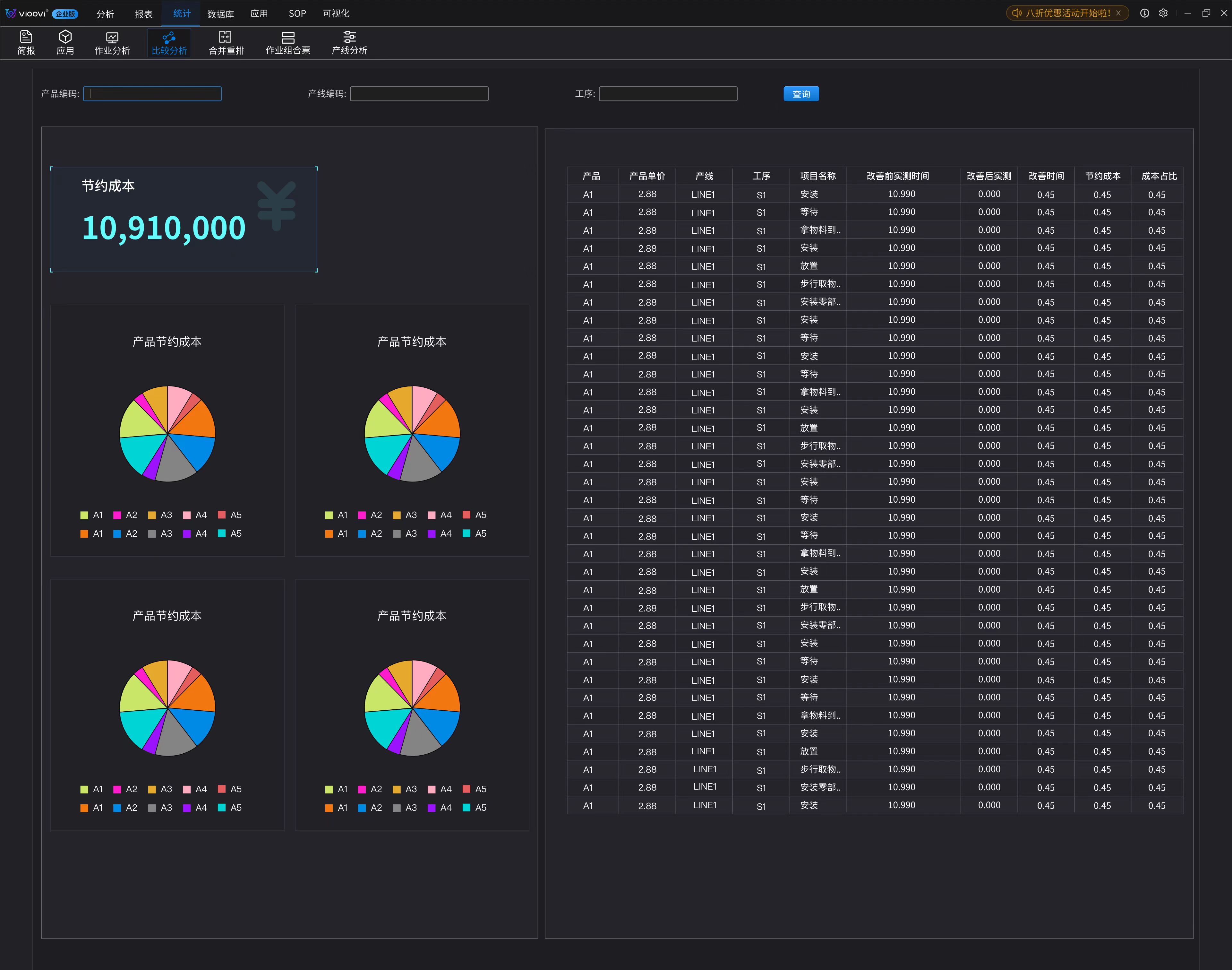
Task: Sort by 产品单价 column header
Action: pyautogui.click(x=647, y=176)
